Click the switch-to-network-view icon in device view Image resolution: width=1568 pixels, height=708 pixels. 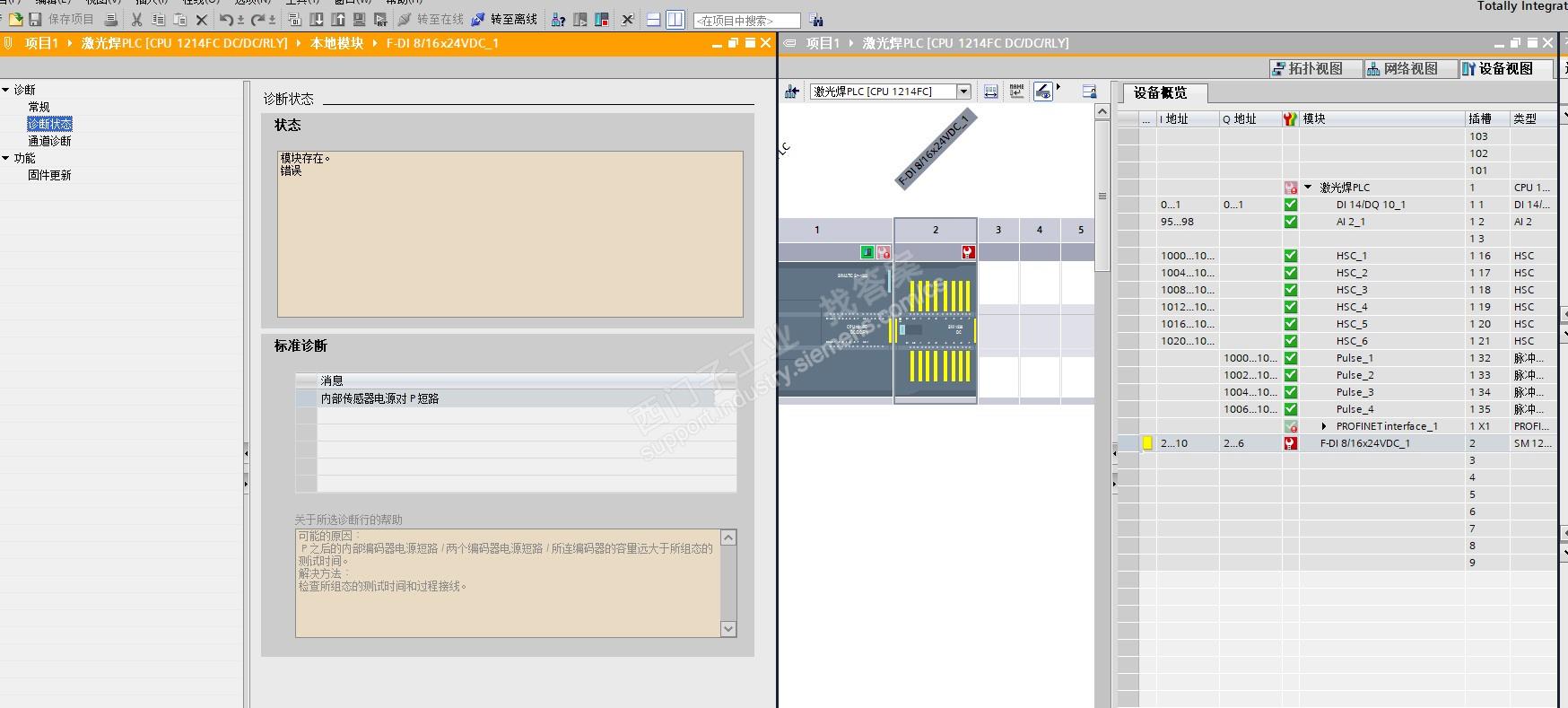(x=792, y=92)
